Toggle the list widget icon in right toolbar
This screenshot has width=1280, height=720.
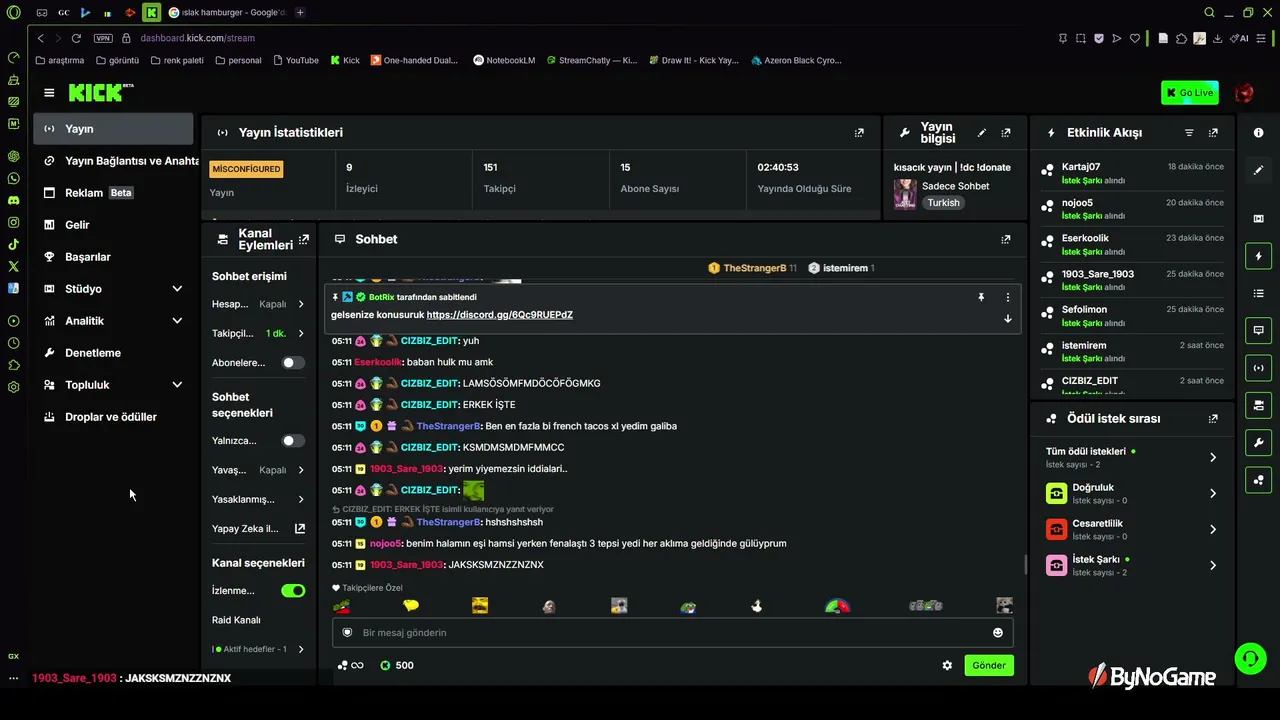(x=1259, y=293)
